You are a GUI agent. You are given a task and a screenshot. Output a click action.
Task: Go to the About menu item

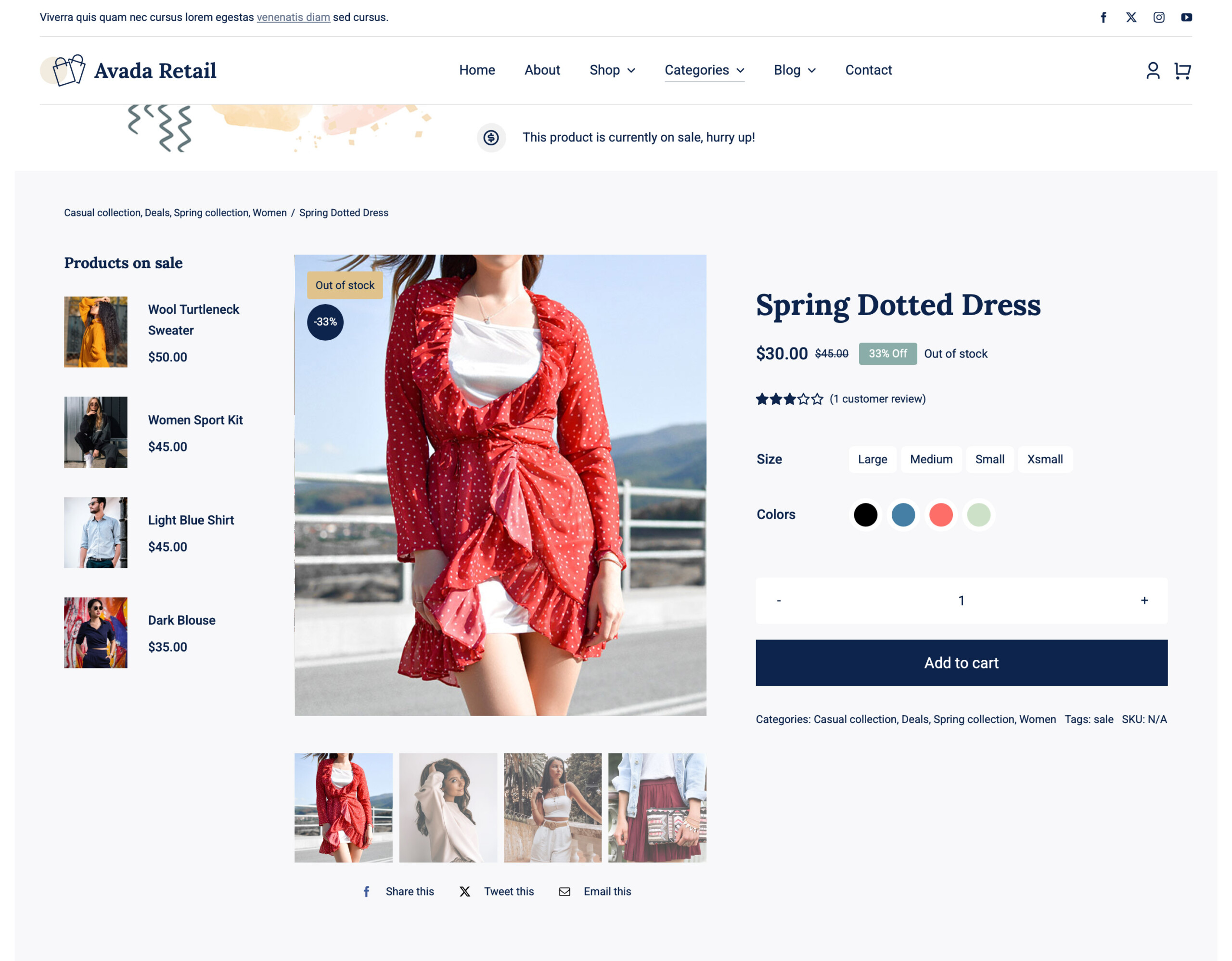point(542,70)
